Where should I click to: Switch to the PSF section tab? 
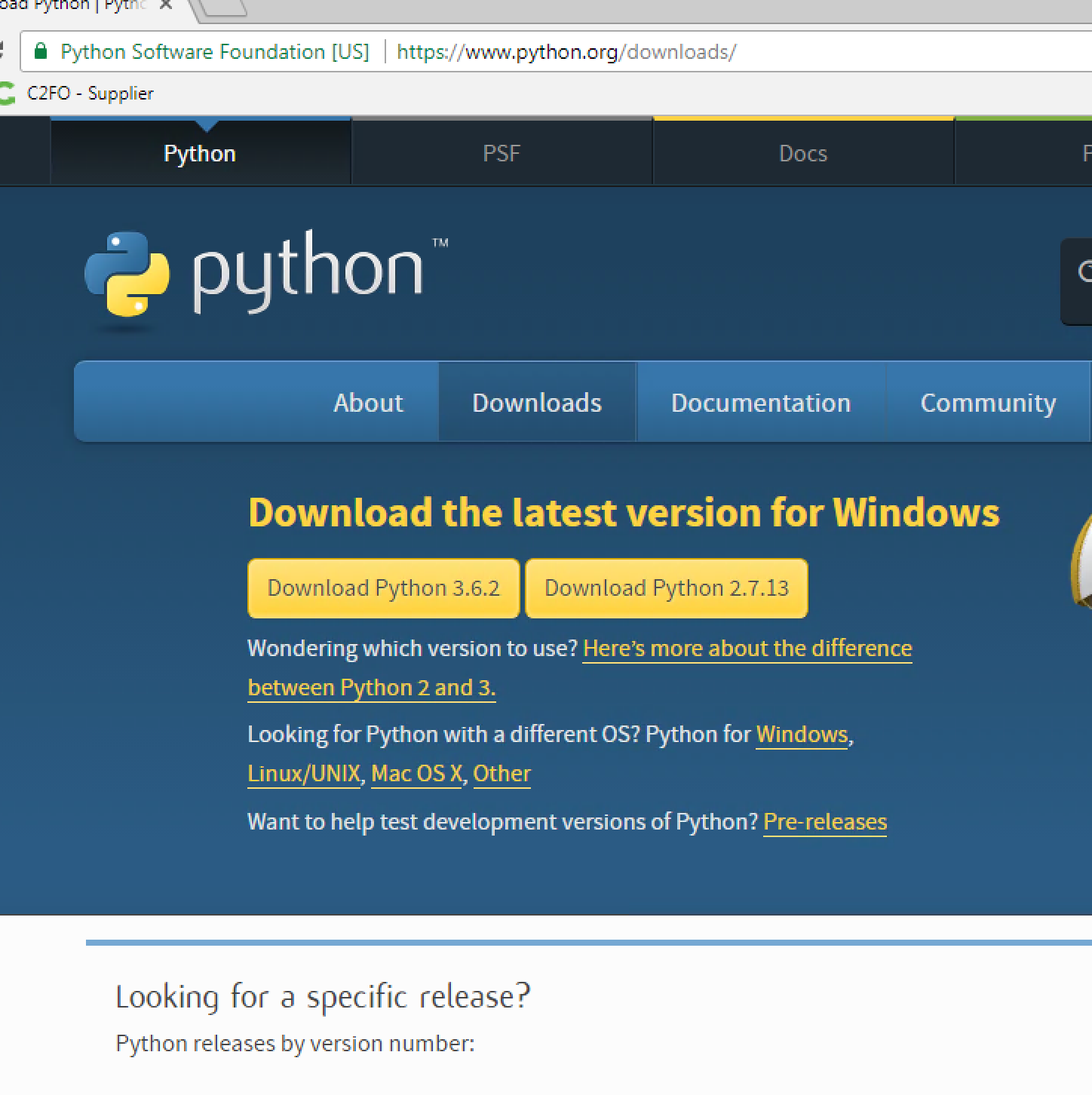pyautogui.click(x=502, y=152)
